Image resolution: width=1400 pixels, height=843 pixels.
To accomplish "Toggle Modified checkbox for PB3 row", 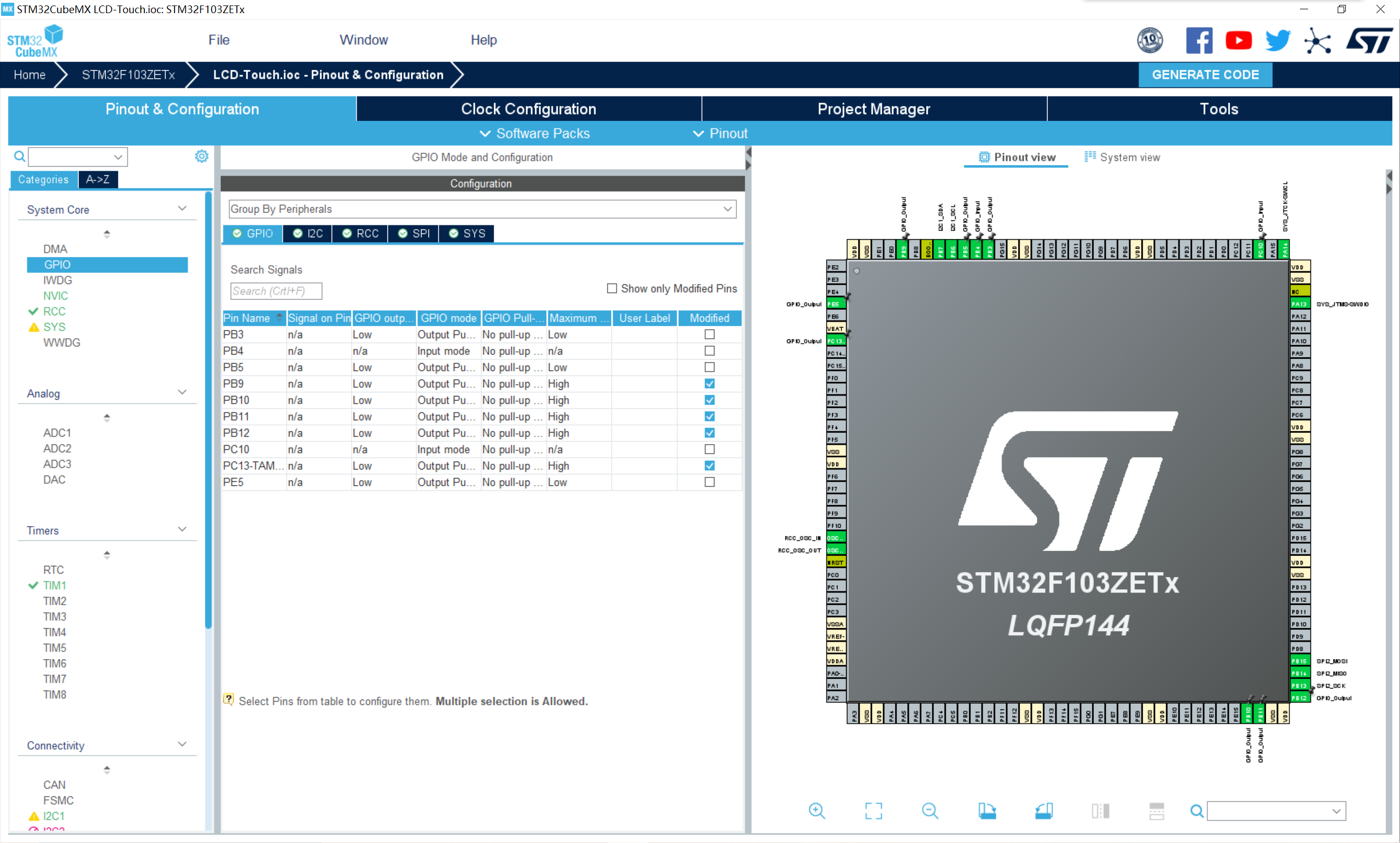I will [709, 335].
